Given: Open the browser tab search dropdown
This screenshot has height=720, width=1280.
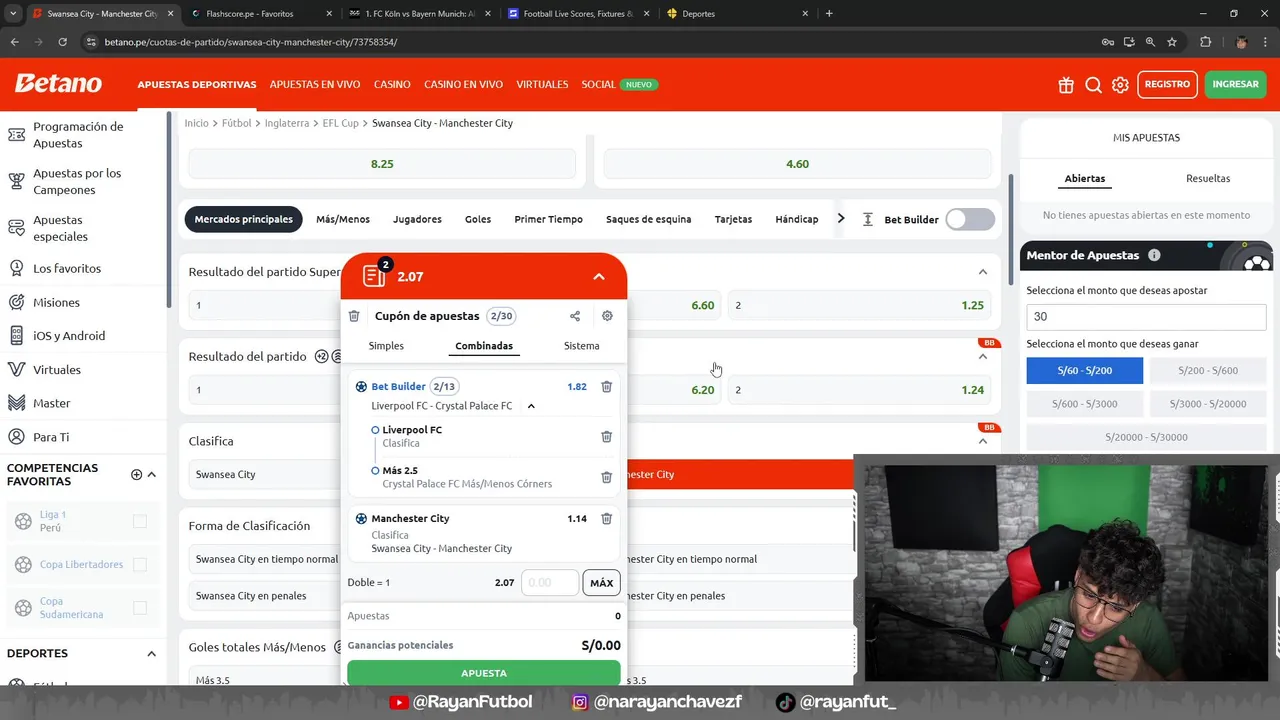Looking at the screenshot, I should point(12,14).
